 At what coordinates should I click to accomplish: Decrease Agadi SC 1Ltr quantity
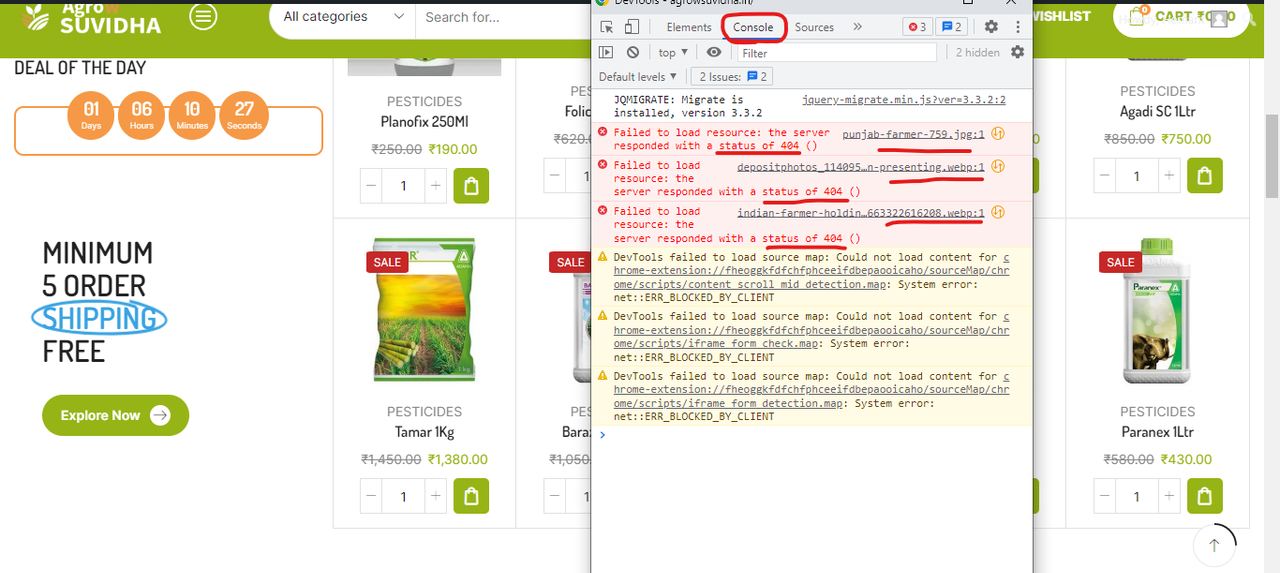tap(1105, 176)
